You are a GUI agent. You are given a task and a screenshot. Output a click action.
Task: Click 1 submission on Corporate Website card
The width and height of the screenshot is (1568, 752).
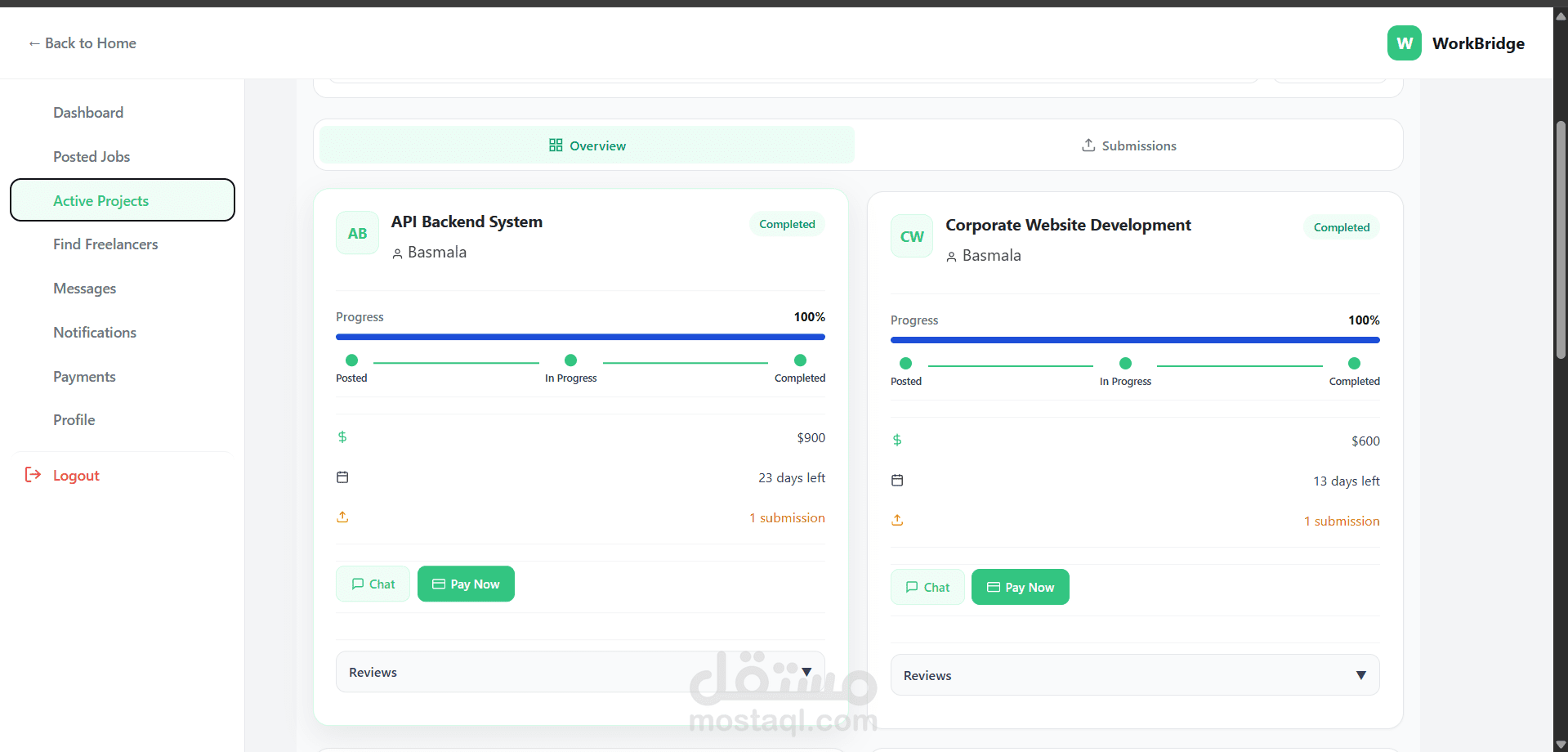coord(1342,521)
